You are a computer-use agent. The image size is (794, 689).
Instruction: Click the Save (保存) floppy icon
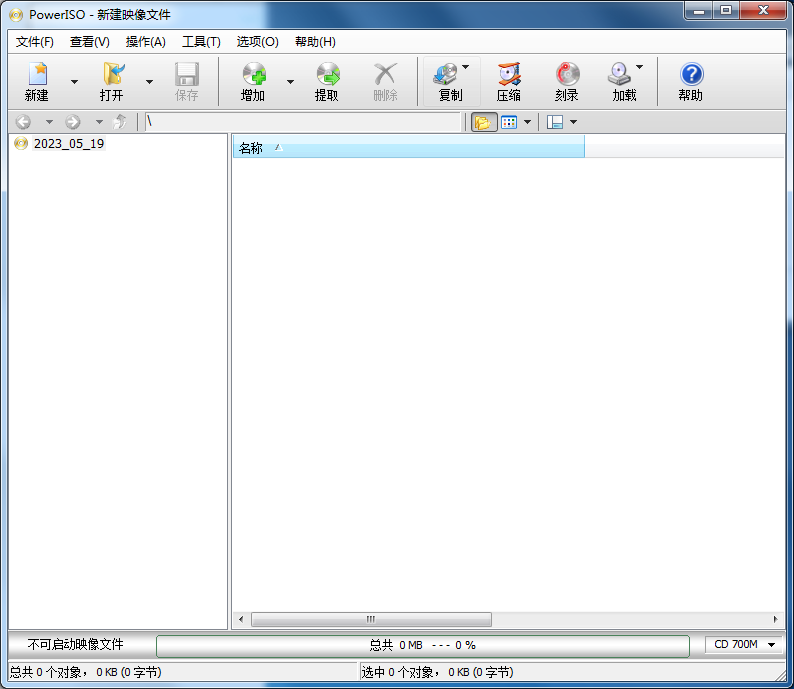(x=186, y=74)
